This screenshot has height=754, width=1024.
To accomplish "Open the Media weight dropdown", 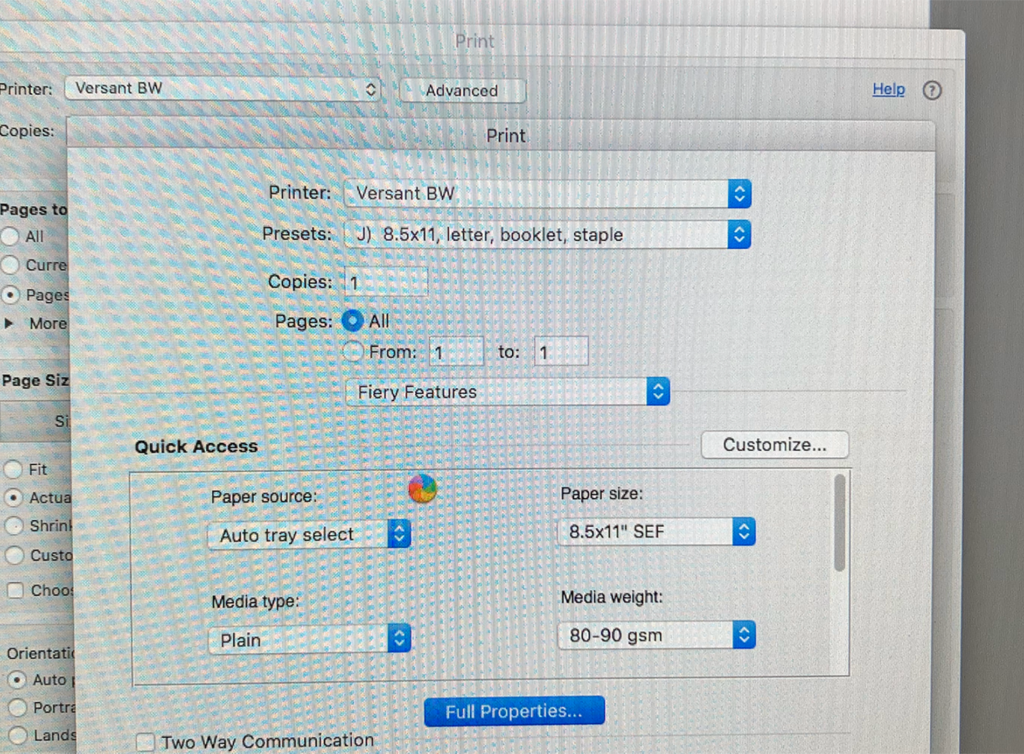I will 656,635.
